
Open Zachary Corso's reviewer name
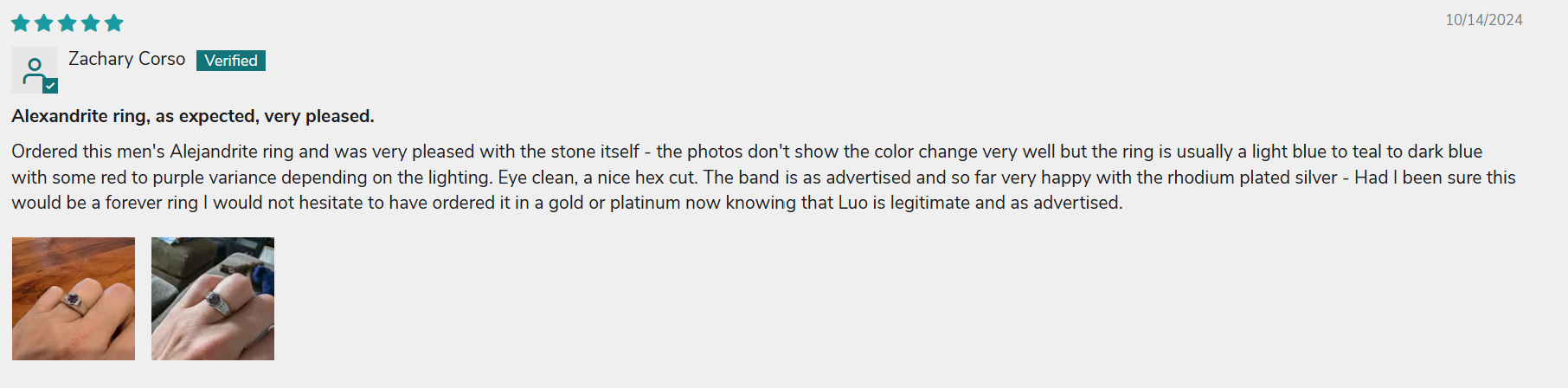[126, 59]
